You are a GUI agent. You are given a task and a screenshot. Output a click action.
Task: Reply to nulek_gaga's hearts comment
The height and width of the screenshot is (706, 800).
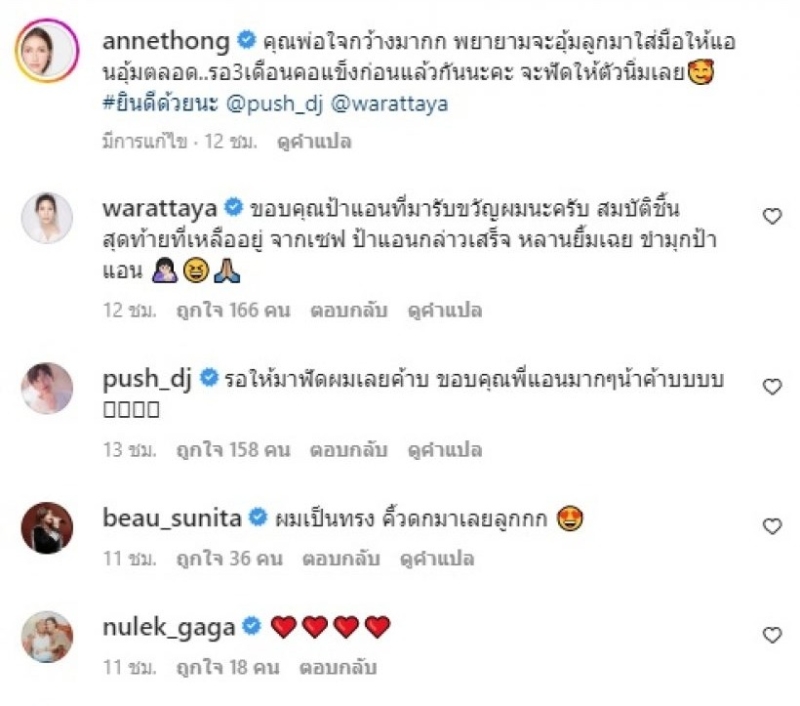tap(338, 667)
